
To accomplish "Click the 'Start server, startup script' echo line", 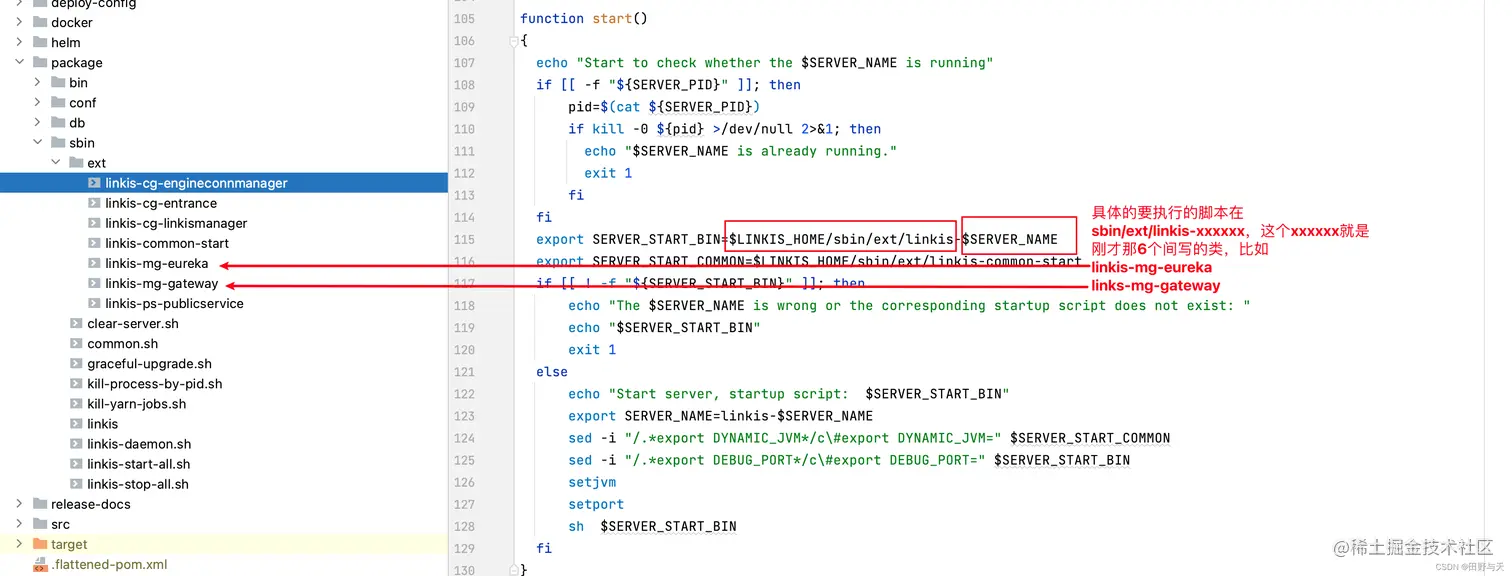I will pos(789,394).
